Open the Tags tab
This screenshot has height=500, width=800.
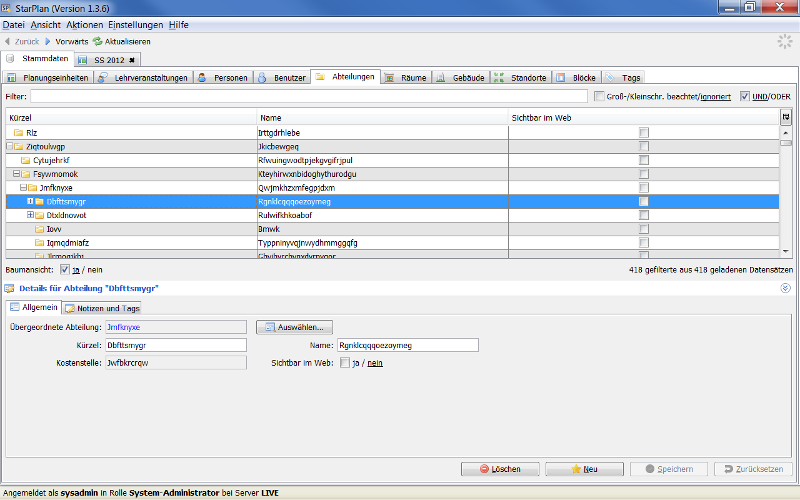pyautogui.click(x=623, y=78)
